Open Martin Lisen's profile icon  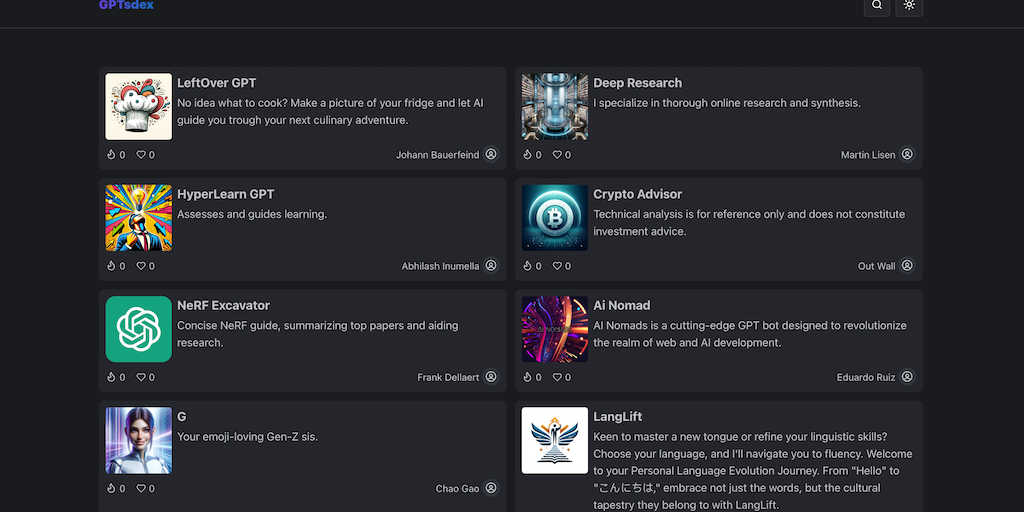pos(907,154)
